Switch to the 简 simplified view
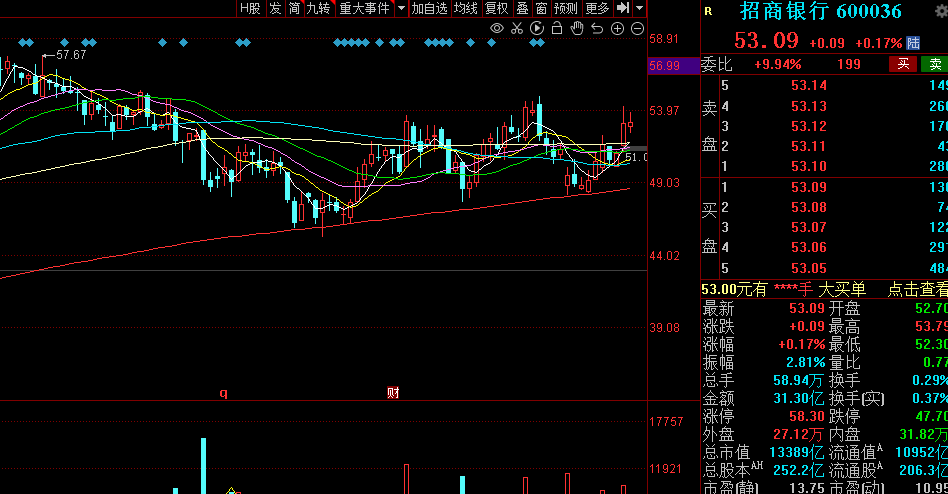Viewport: 948px width, 494px height. [x=294, y=8]
